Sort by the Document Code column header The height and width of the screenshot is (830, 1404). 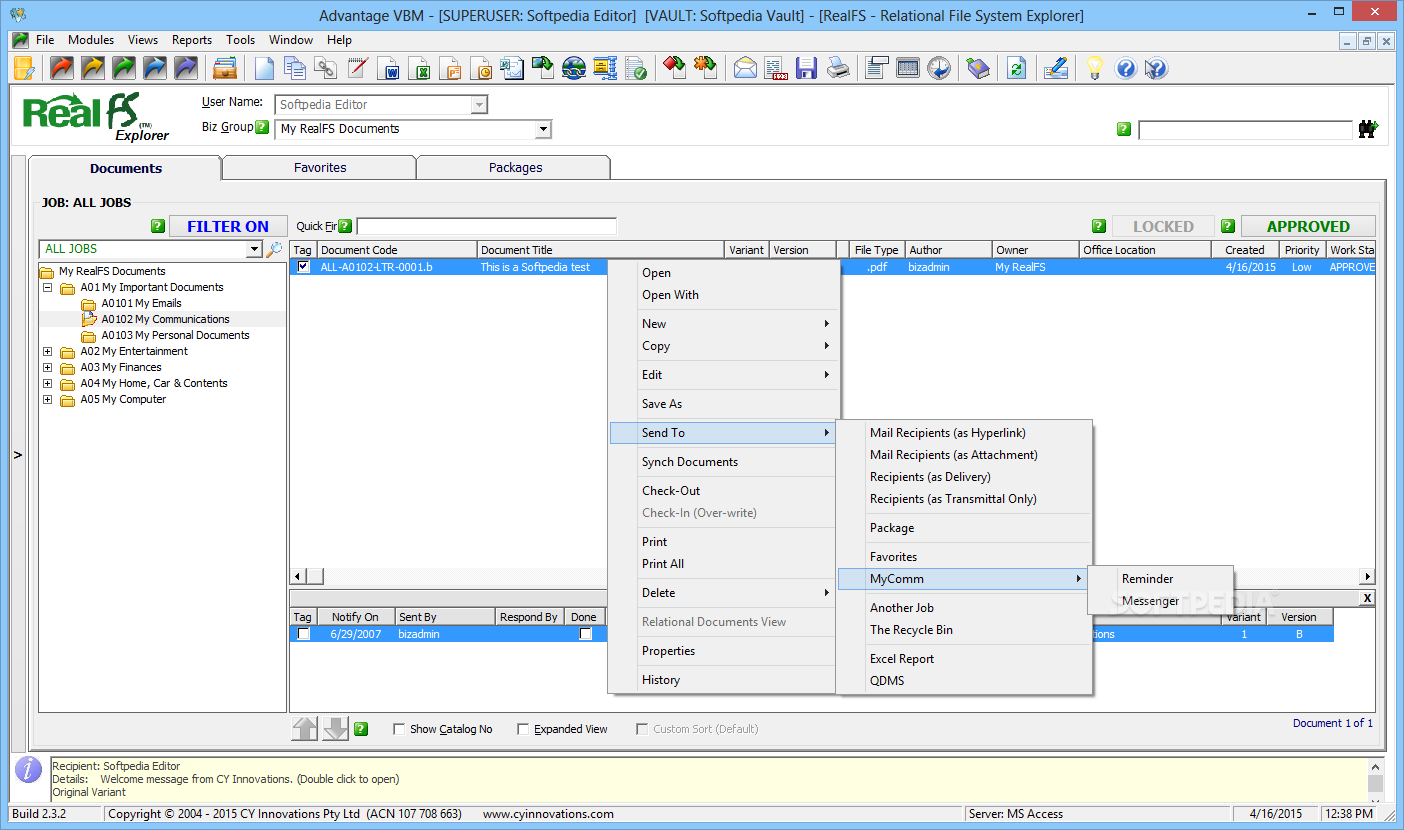(x=397, y=250)
